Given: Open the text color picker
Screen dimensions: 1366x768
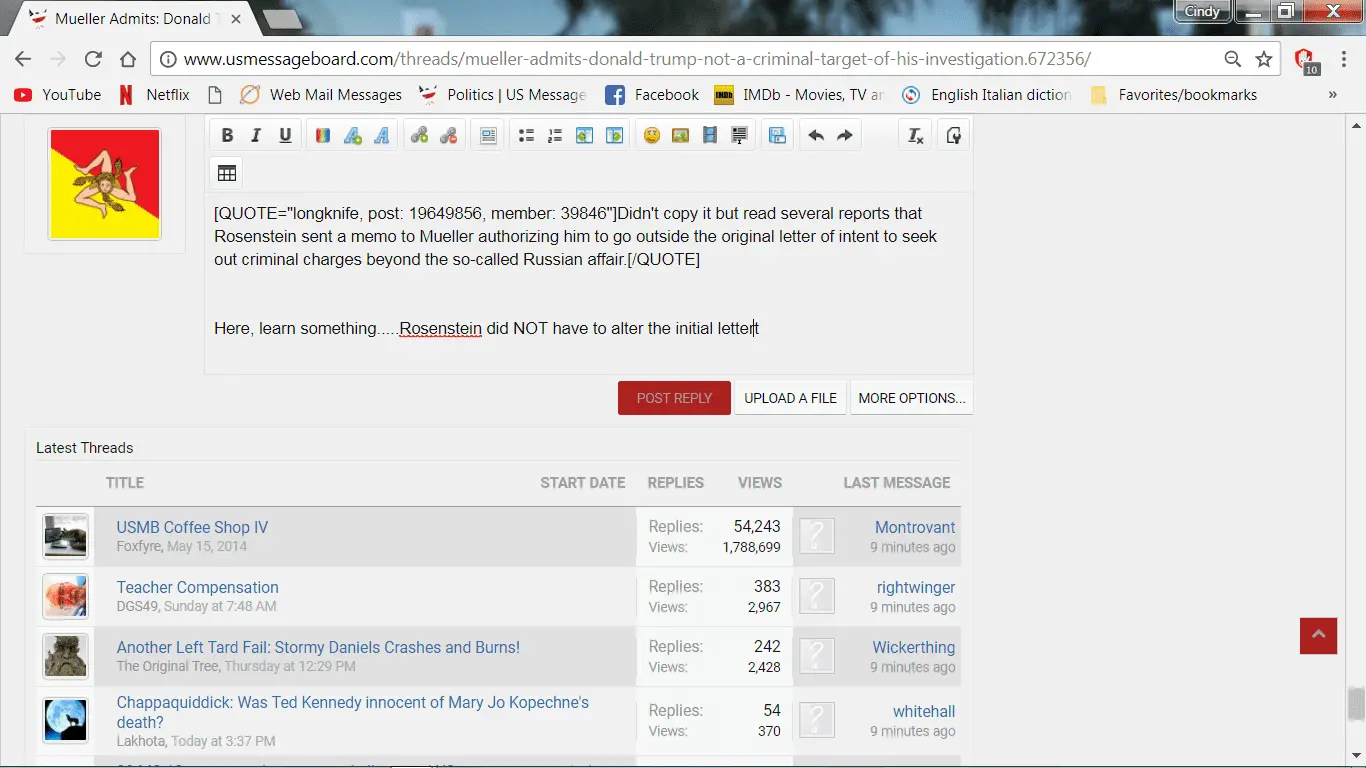Looking at the screenshot, I should pos(323,136).
